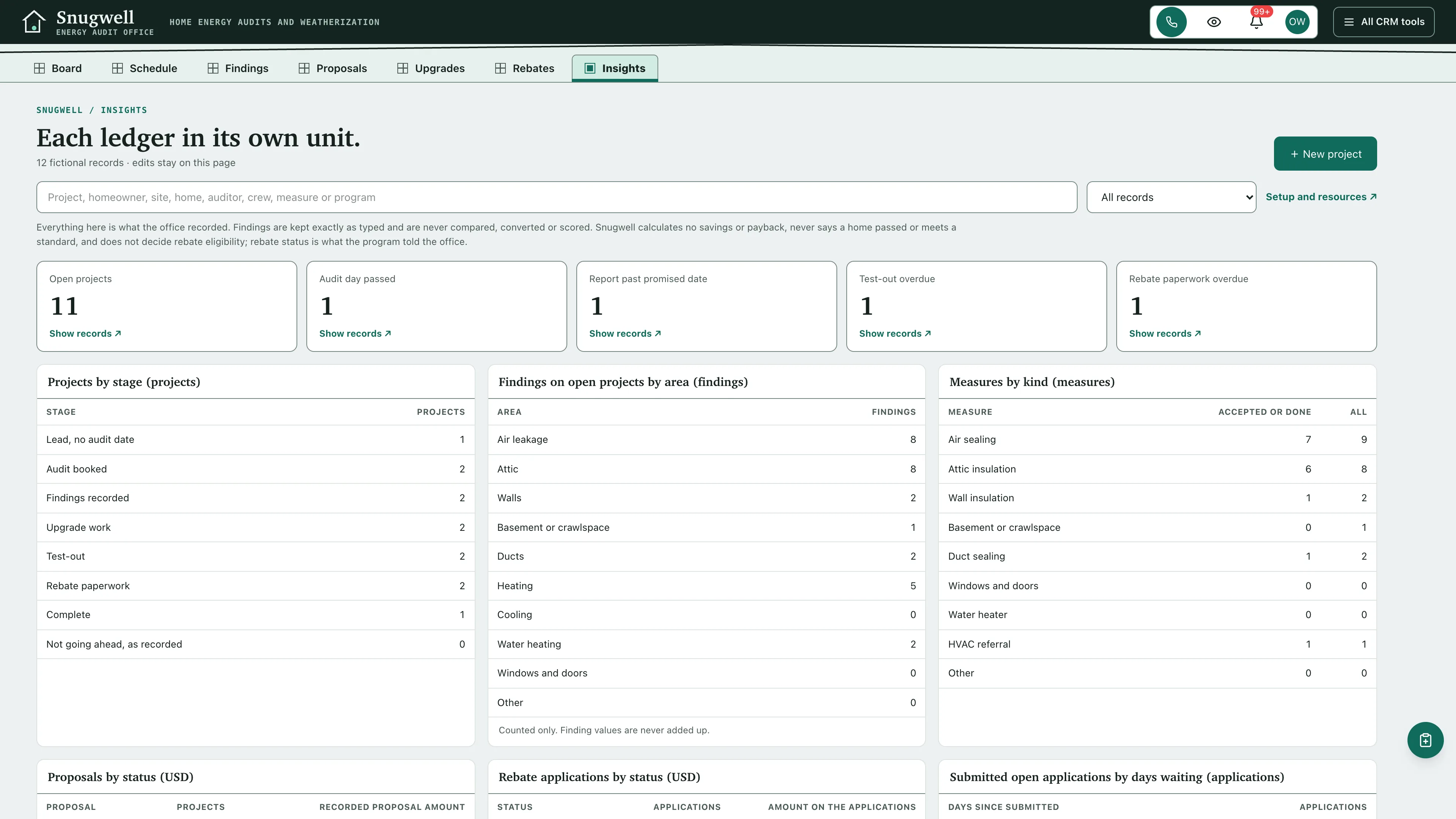Show records for Audit day passed
Screen dimensions: 1456x819
click(x=355, y=334)
